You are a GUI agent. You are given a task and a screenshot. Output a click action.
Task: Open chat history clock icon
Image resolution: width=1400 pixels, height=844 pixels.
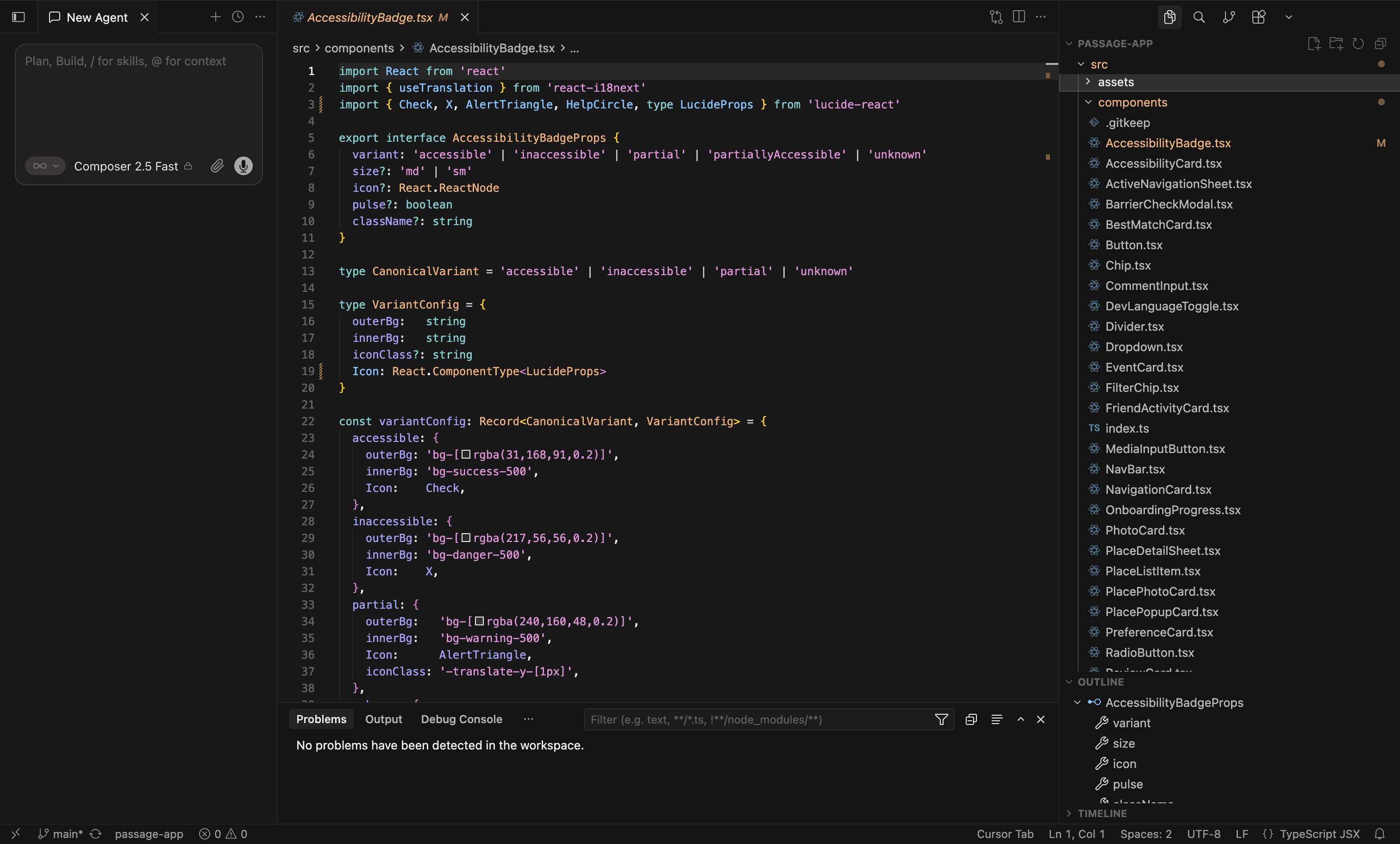237,17
